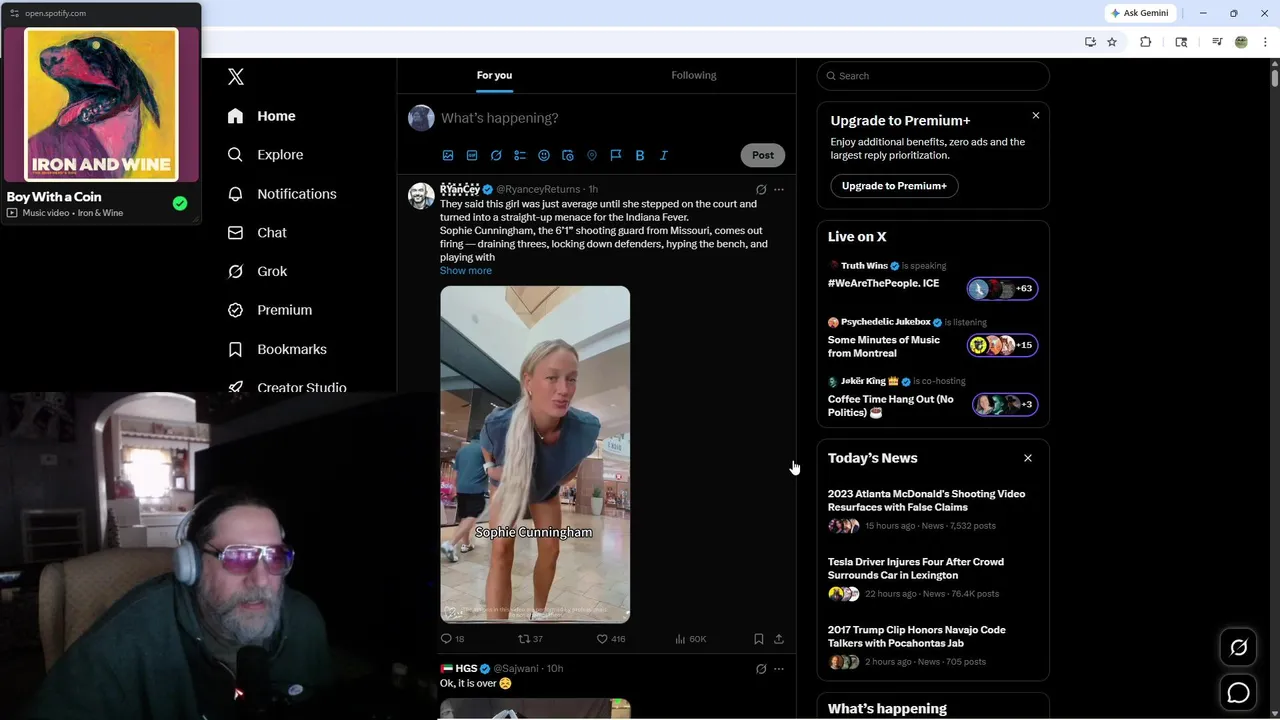Install app icon in address bar
The width and height of the screenshot is (1280, 720).
1090,42
